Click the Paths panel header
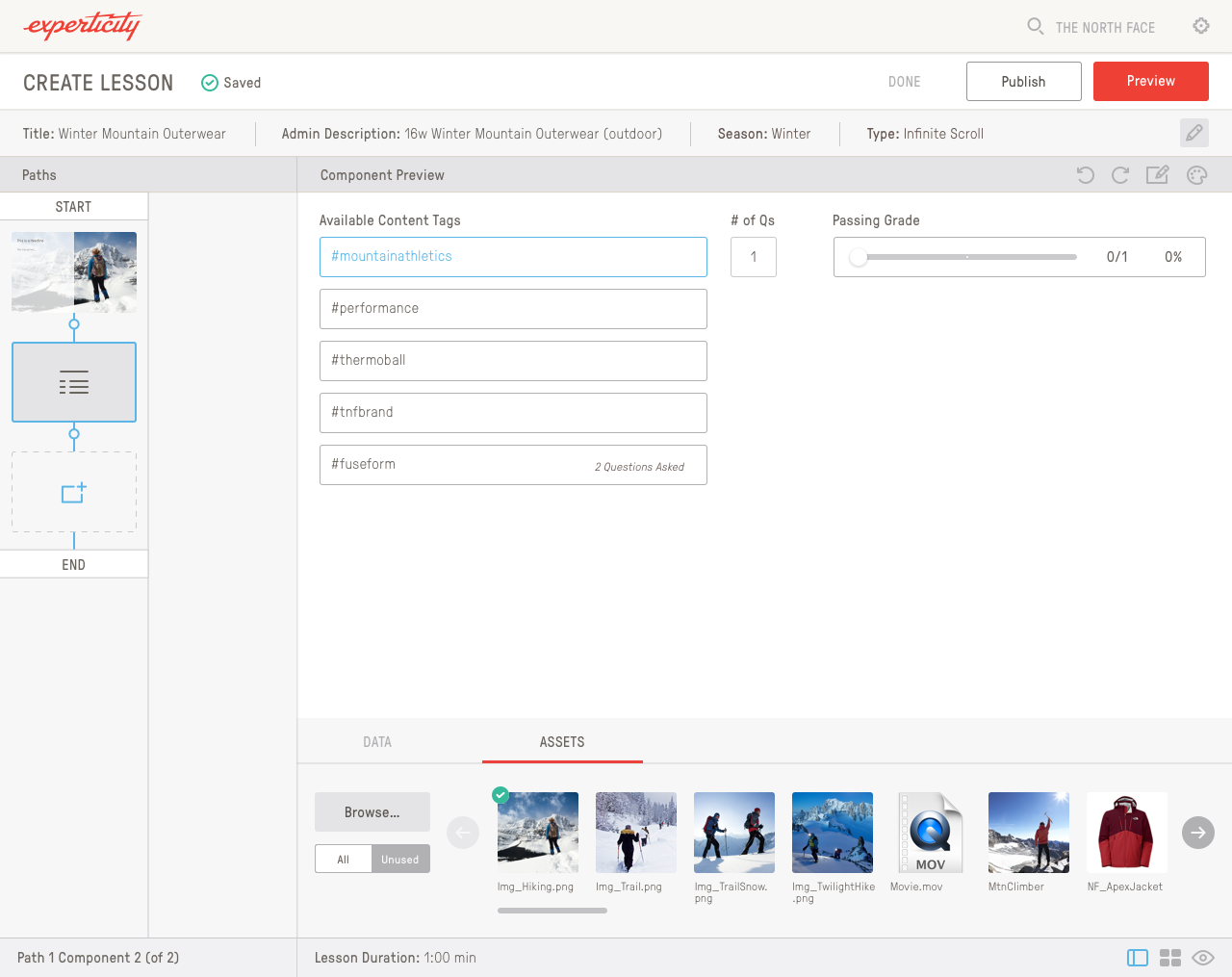 [x=148, y=175]
